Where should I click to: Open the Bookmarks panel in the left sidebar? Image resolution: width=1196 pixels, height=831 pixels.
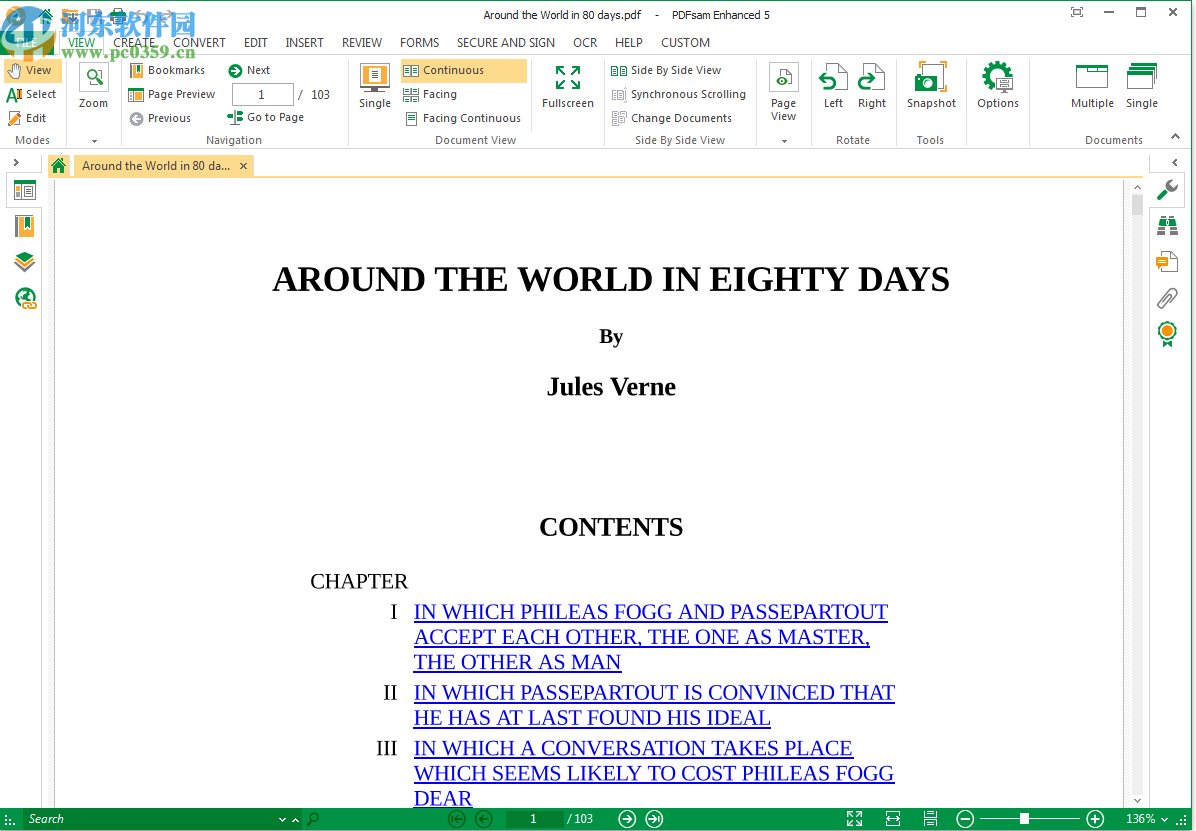(24, 225)
